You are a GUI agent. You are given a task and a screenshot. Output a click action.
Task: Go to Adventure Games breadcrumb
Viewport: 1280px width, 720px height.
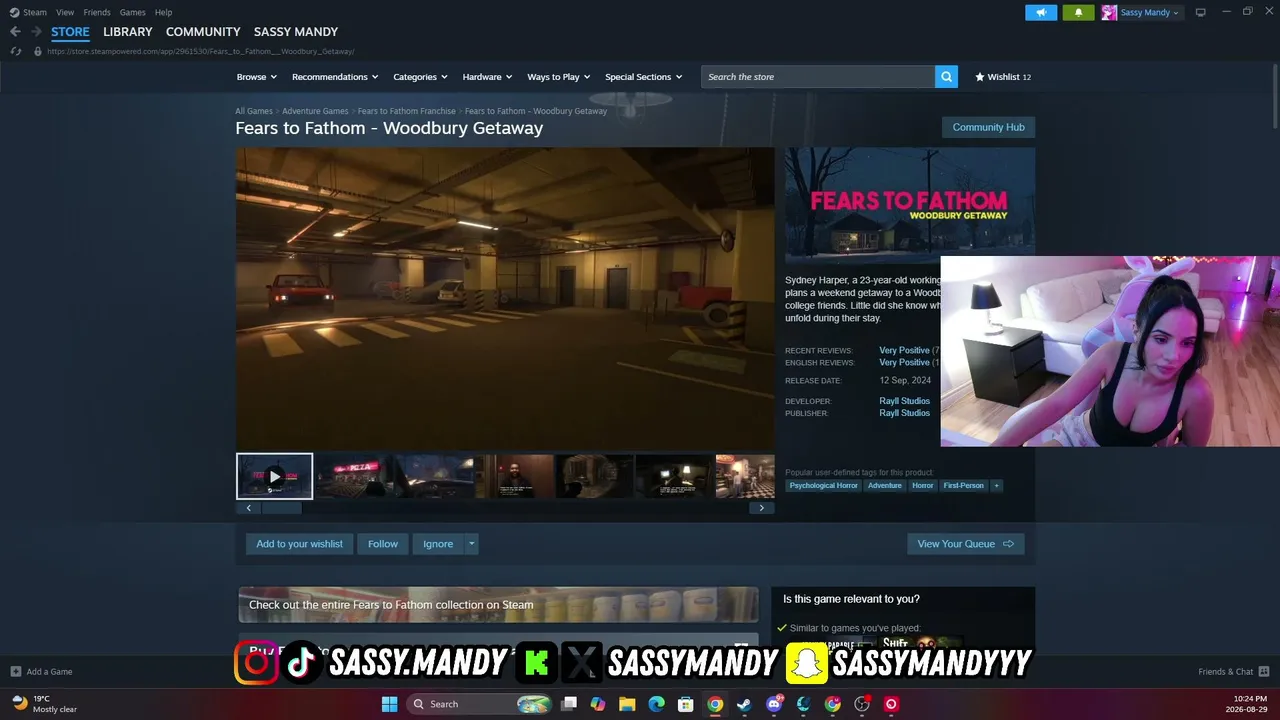coord(315,111)
